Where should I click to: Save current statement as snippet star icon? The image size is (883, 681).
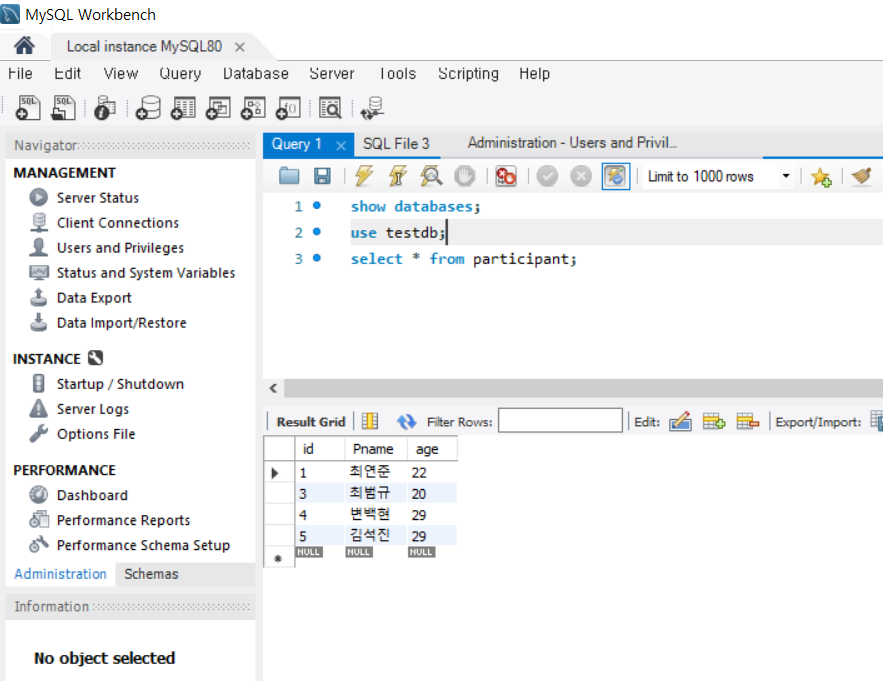tap(821, 177)
